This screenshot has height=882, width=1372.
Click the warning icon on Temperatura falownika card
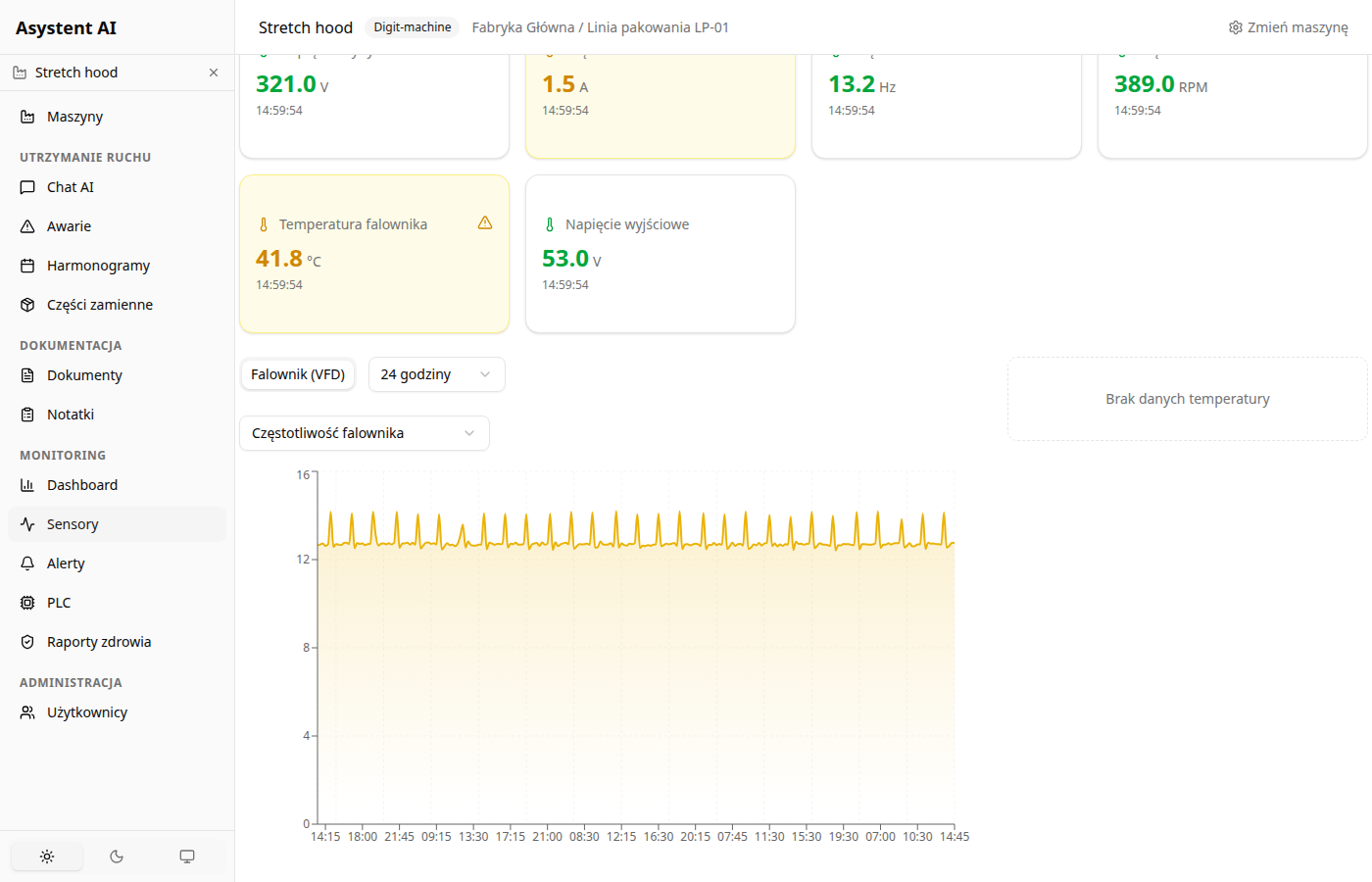tap(485, 223)
